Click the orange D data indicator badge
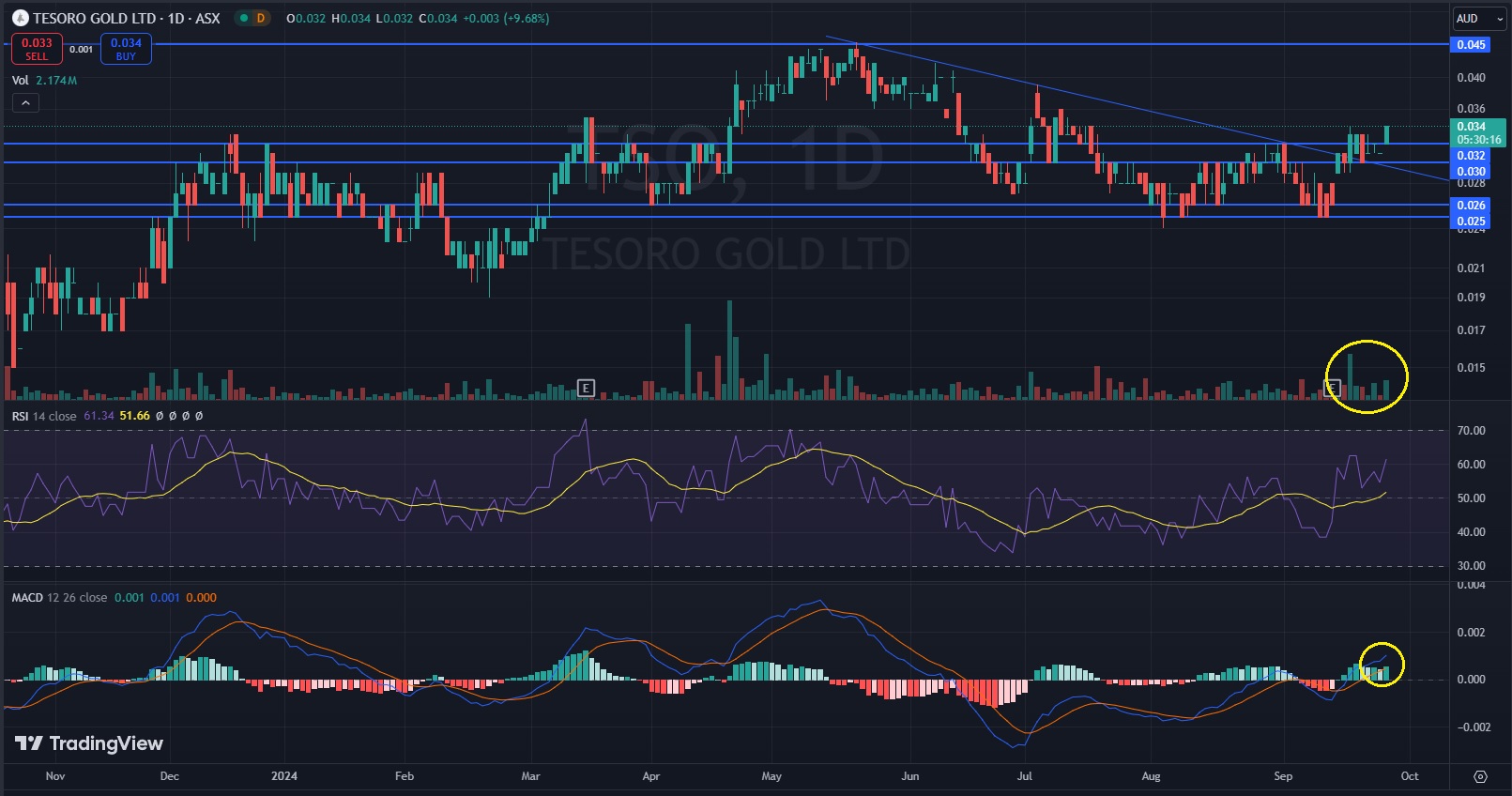This screenshot has width=1512, height=796. point(261,18)
